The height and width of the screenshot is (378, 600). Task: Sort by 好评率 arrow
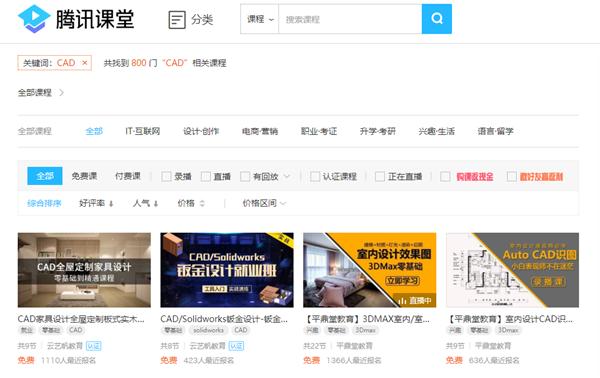click(111, 204)
